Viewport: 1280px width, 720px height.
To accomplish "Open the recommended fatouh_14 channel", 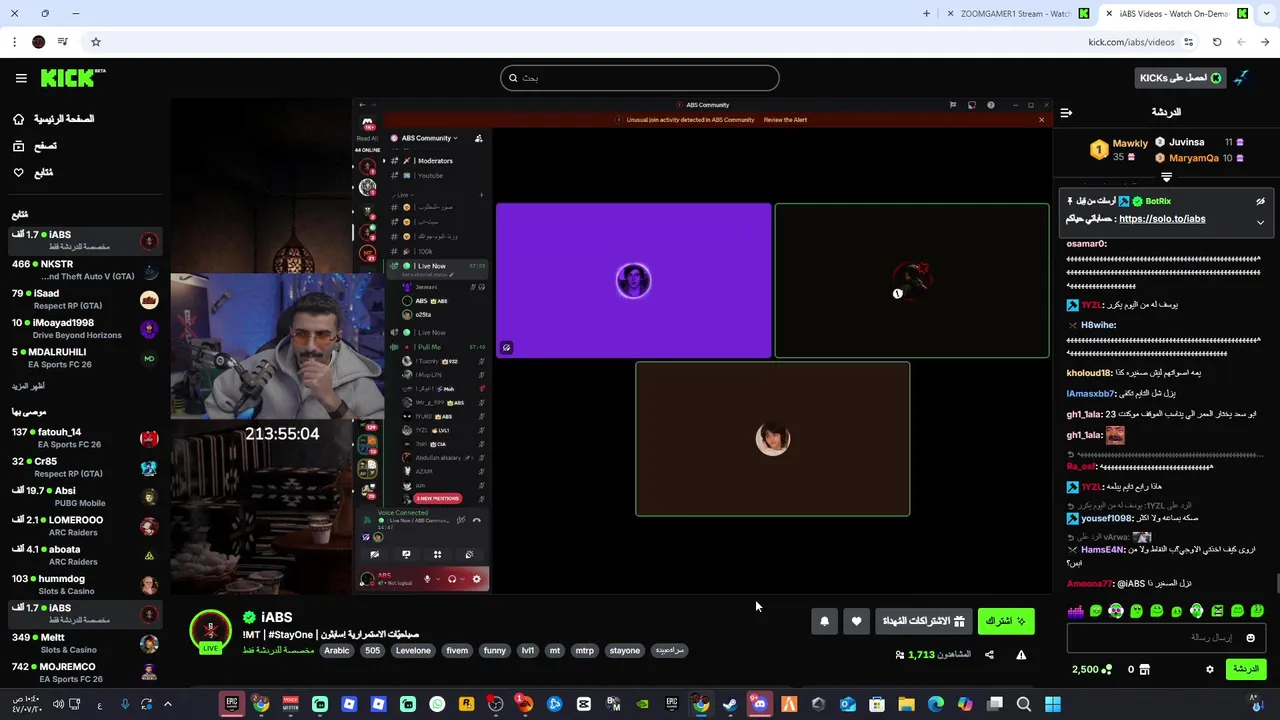I will [84, 438].
